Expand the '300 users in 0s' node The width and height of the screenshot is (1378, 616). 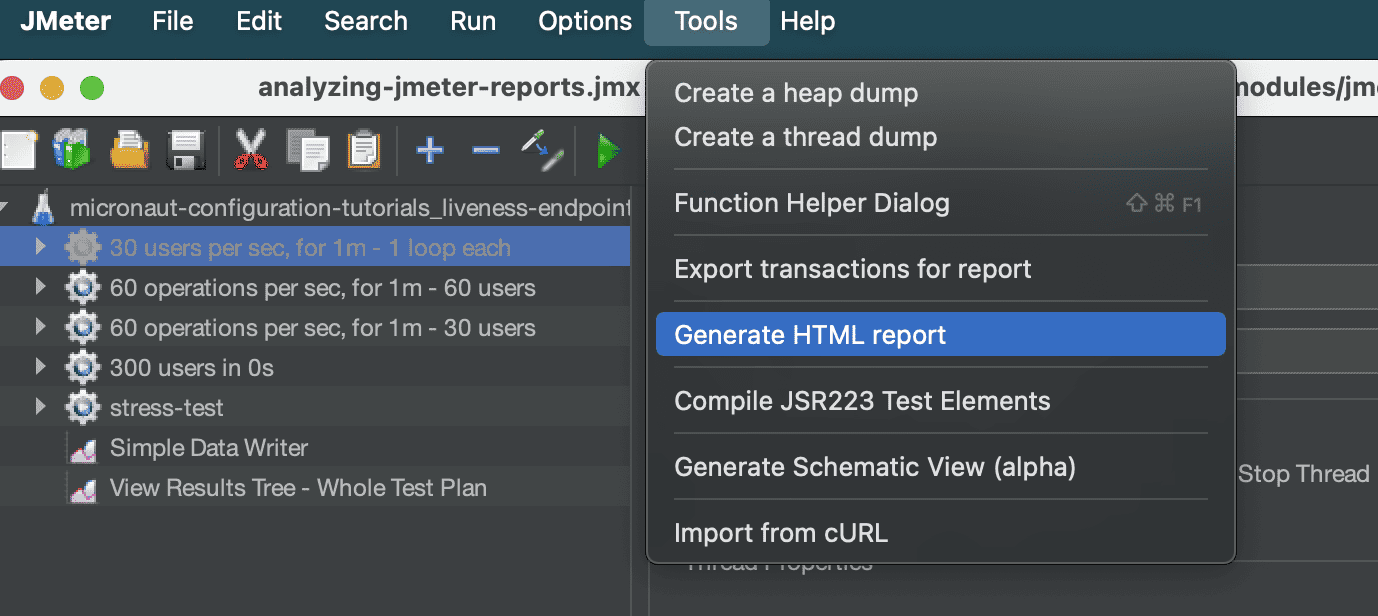(40, 367)
